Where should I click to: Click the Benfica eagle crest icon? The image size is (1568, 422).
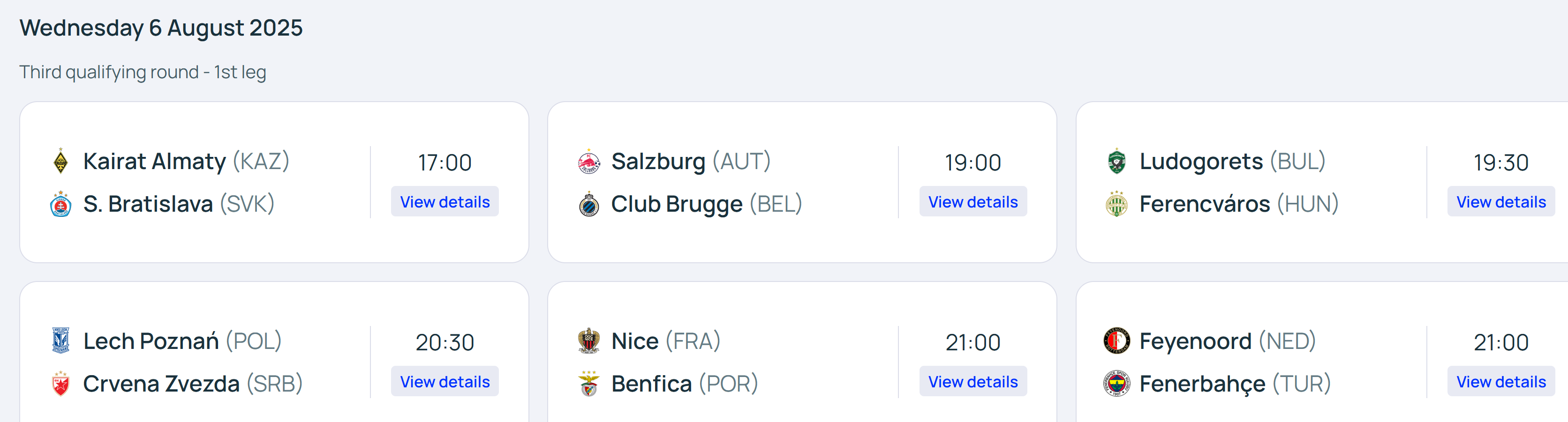coord(588,384)
